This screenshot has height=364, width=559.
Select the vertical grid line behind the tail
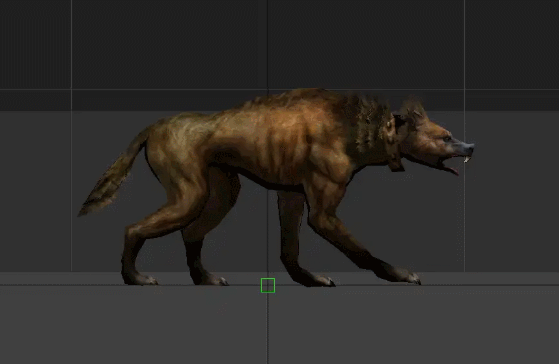point(72,135)
